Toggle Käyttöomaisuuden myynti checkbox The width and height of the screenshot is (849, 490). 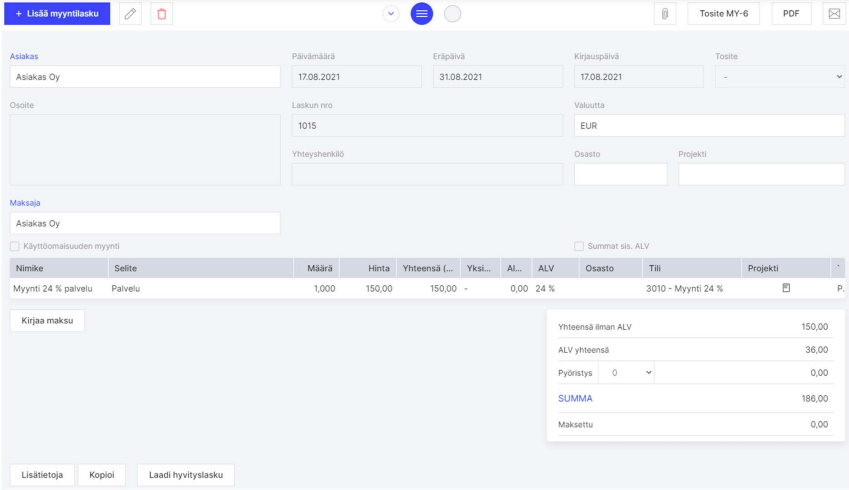tap(15, 246)
